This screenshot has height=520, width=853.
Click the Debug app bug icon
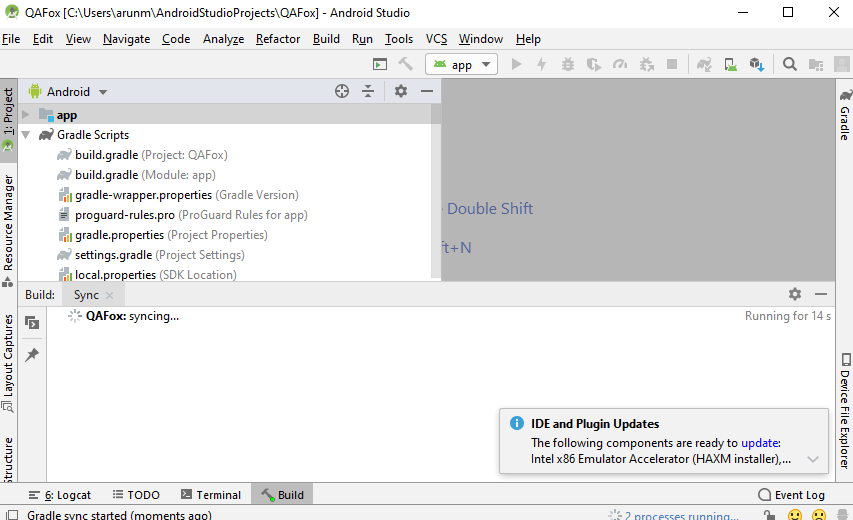tap(568, 64)
